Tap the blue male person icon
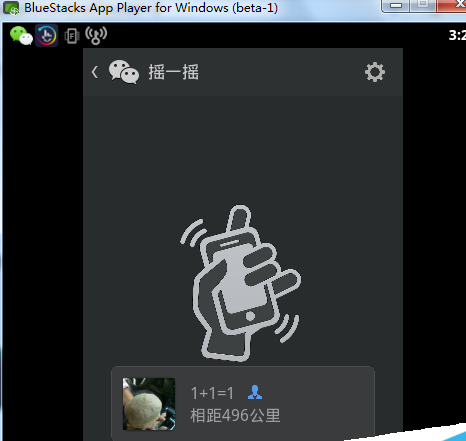466x441 pixels. [x=255, y=392]
